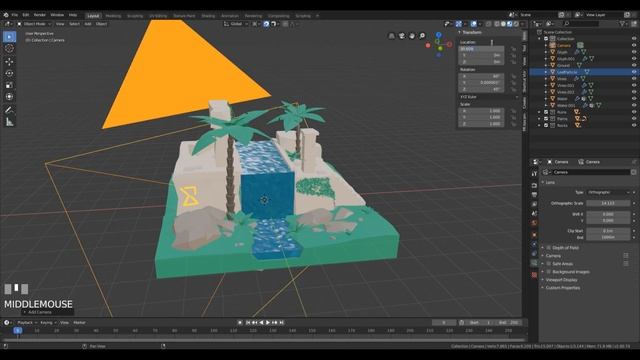The image size is (640, 360).
Task: Open the Global orientation dropdown
Action: pyautogui.click(x=236, y=24)
